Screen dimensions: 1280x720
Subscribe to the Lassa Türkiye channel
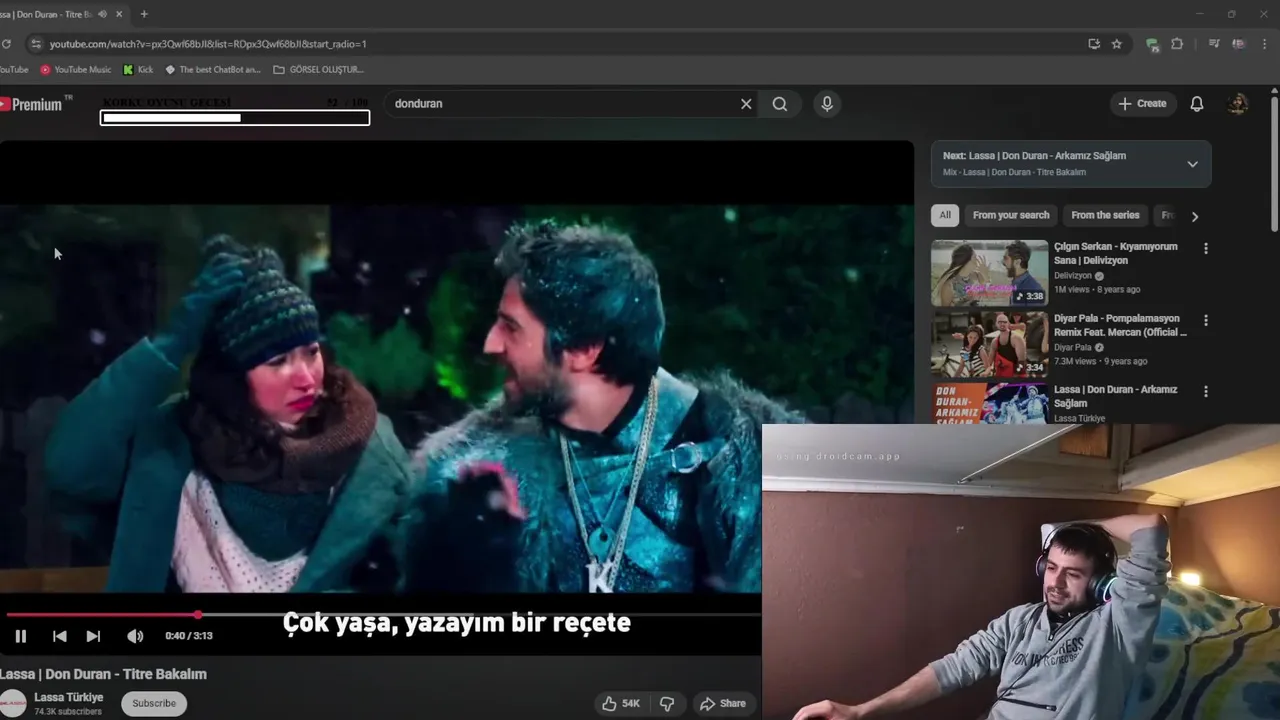pos(154,703)
